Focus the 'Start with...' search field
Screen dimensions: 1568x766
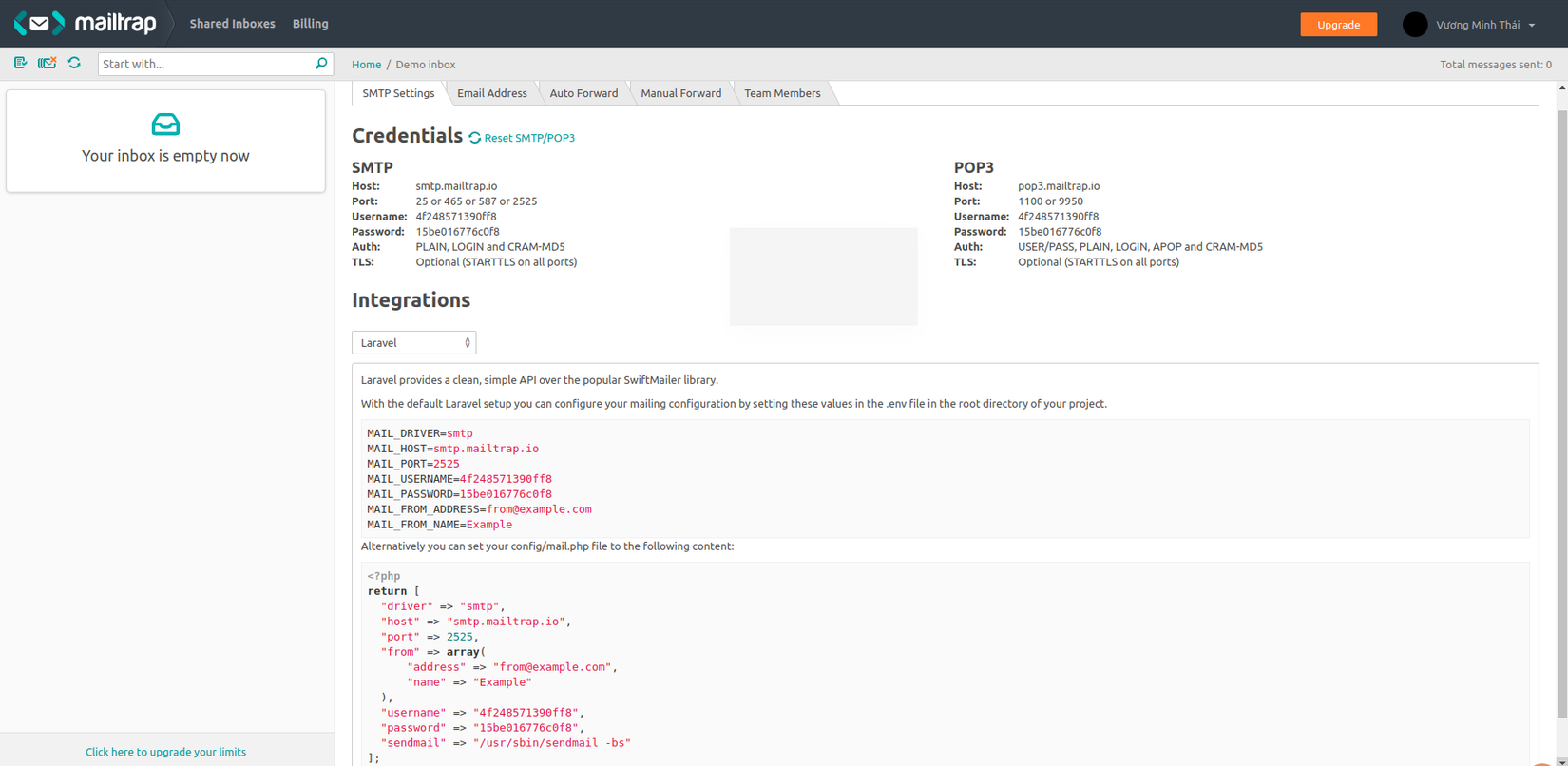pyautogui.click(x=206, y=64)
